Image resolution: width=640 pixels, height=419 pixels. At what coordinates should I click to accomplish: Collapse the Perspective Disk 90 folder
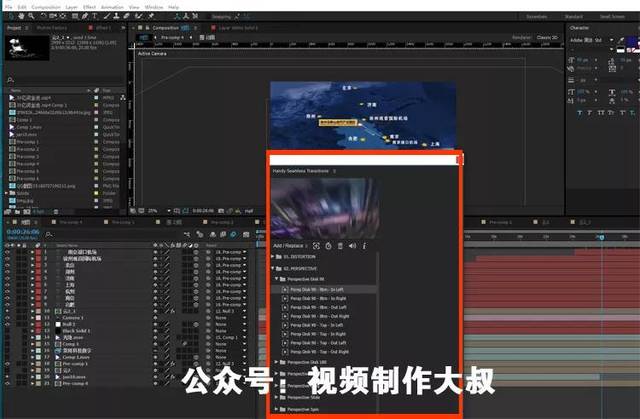[x=277, y=279]
